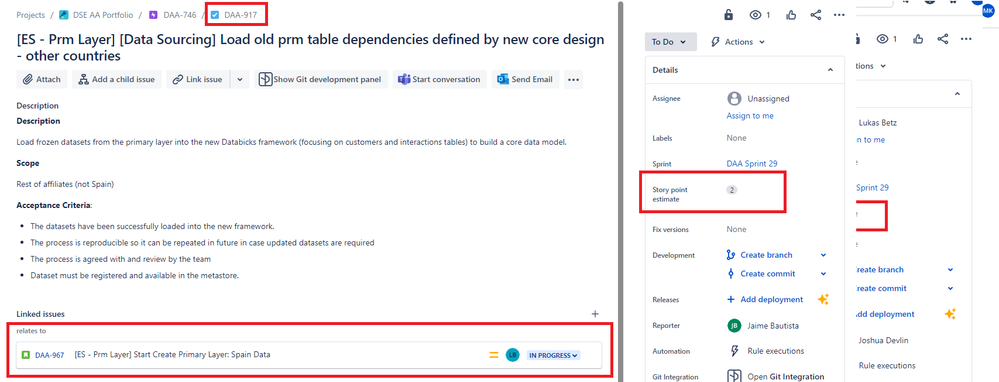Click the LB assignee avatar on DAA-967
The height and width of the screenshot is (382, 999).
coord(512,355)
